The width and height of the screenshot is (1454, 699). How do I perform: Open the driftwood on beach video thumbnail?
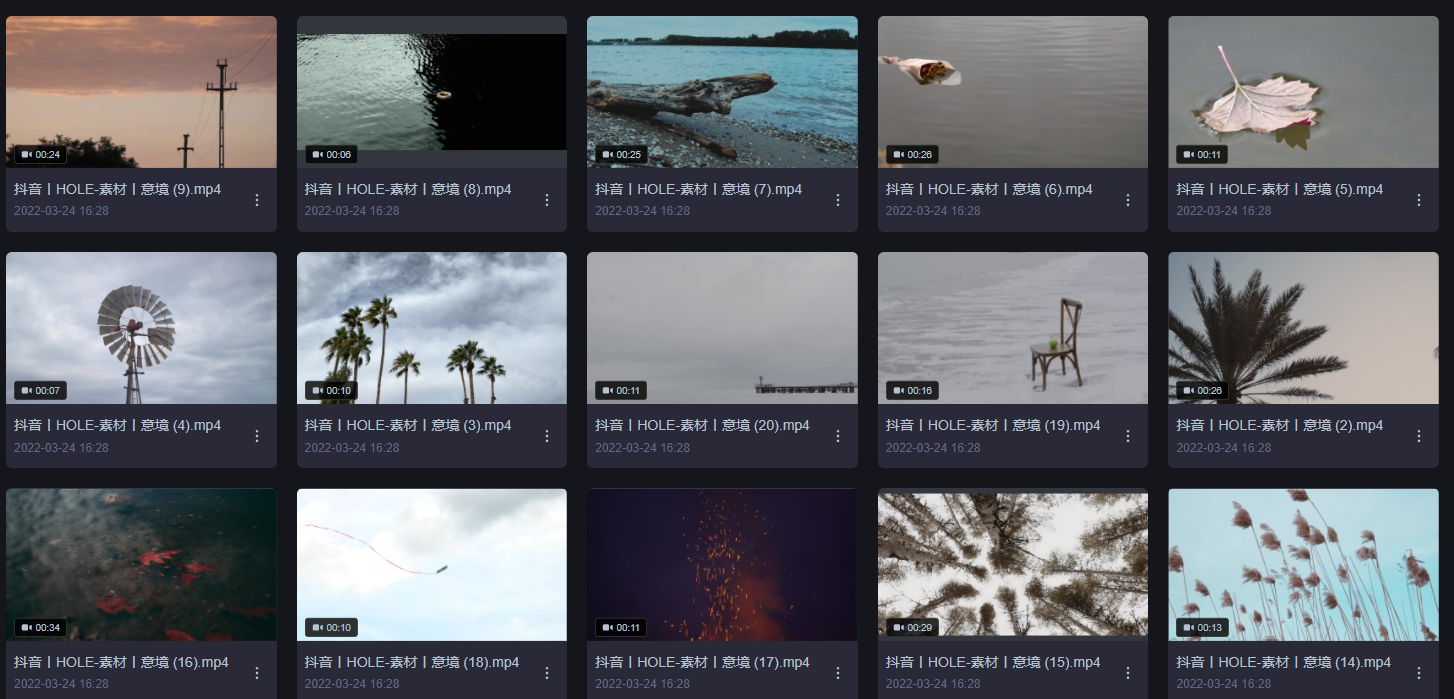click(x=722, y=92)
